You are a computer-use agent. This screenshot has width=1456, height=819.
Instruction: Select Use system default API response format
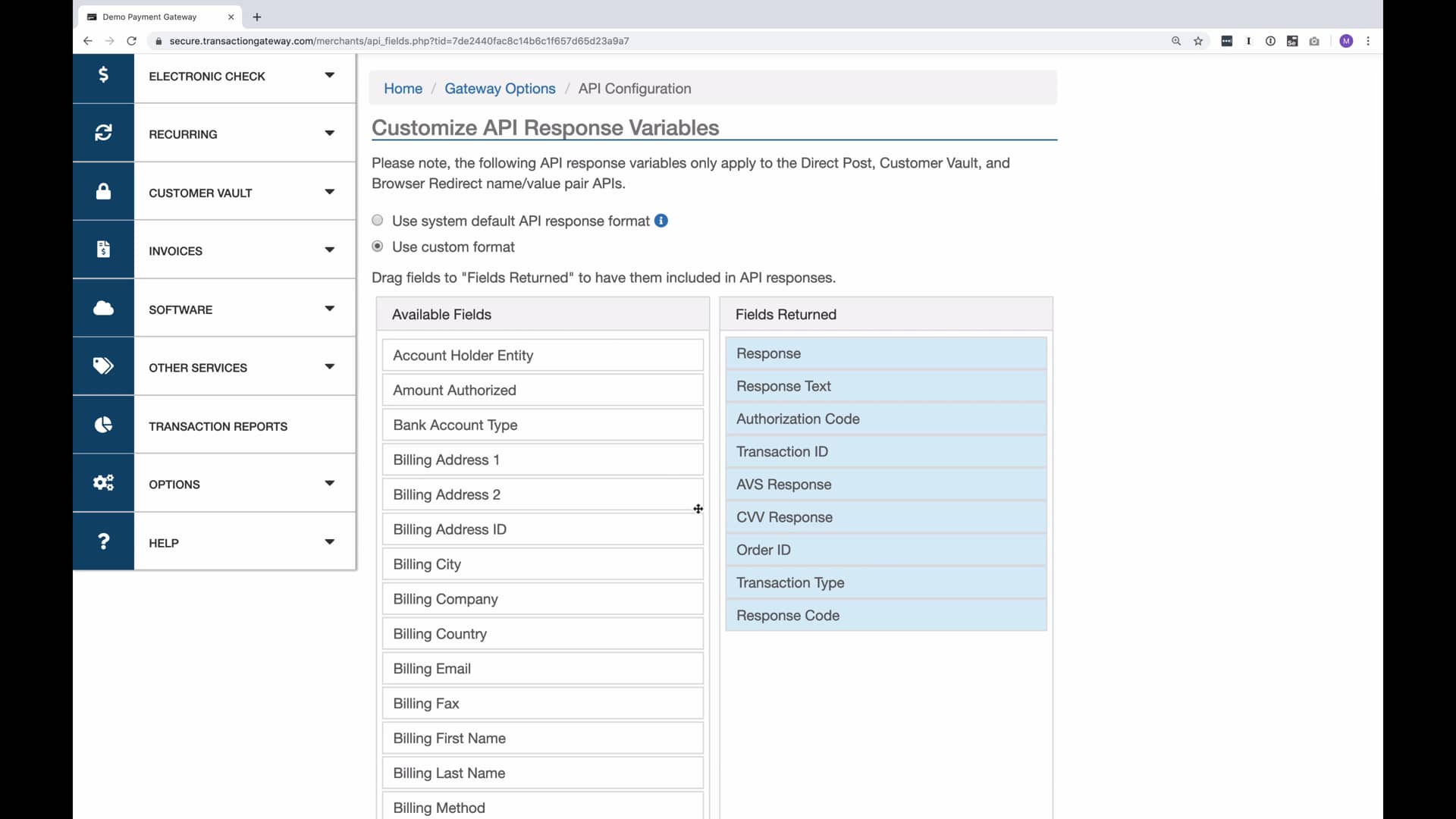378,221
